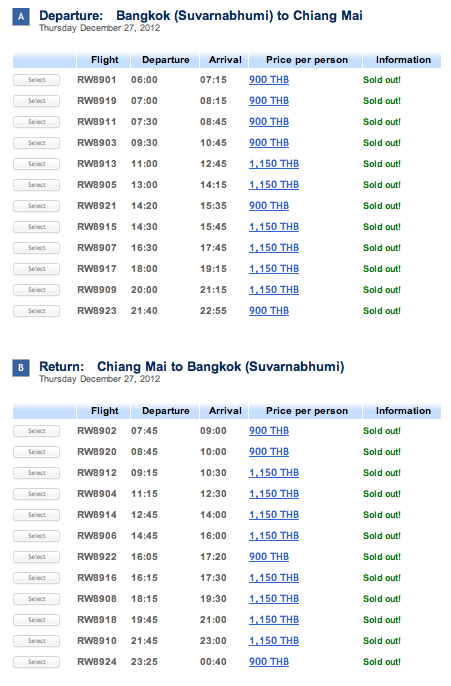Click Price per person header in departure table

pyautogui.click(x=307, y=60)
